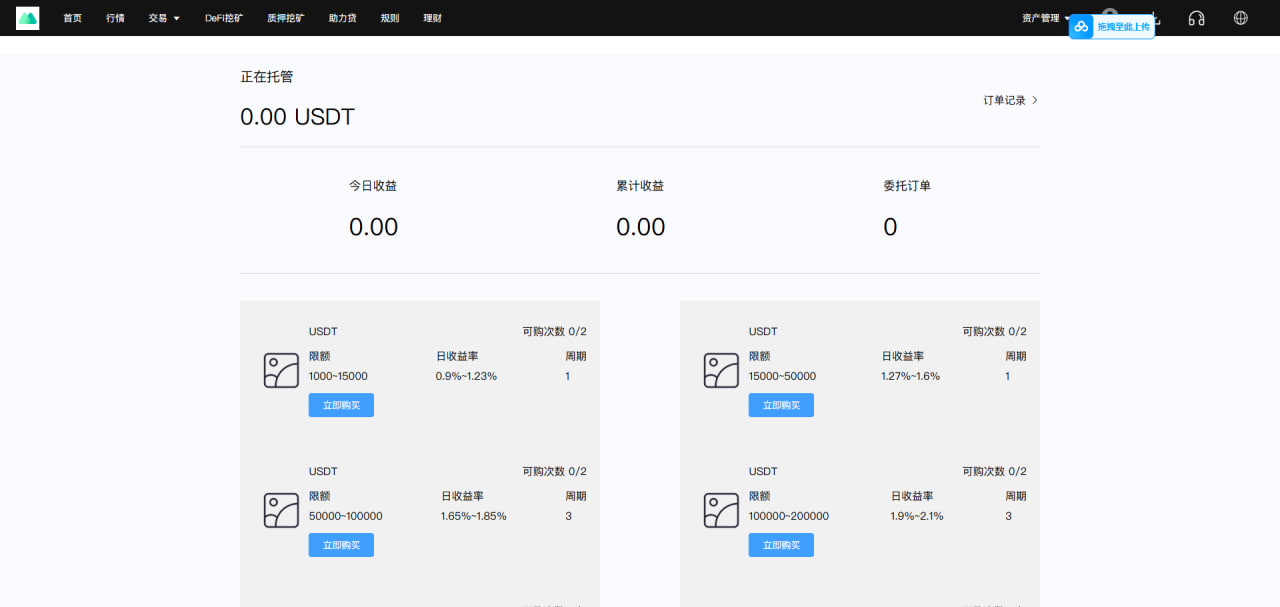Open the DeFi挖矿 menu item
The height and width of the screenshot is (607, 1280).
click(224, 18)
